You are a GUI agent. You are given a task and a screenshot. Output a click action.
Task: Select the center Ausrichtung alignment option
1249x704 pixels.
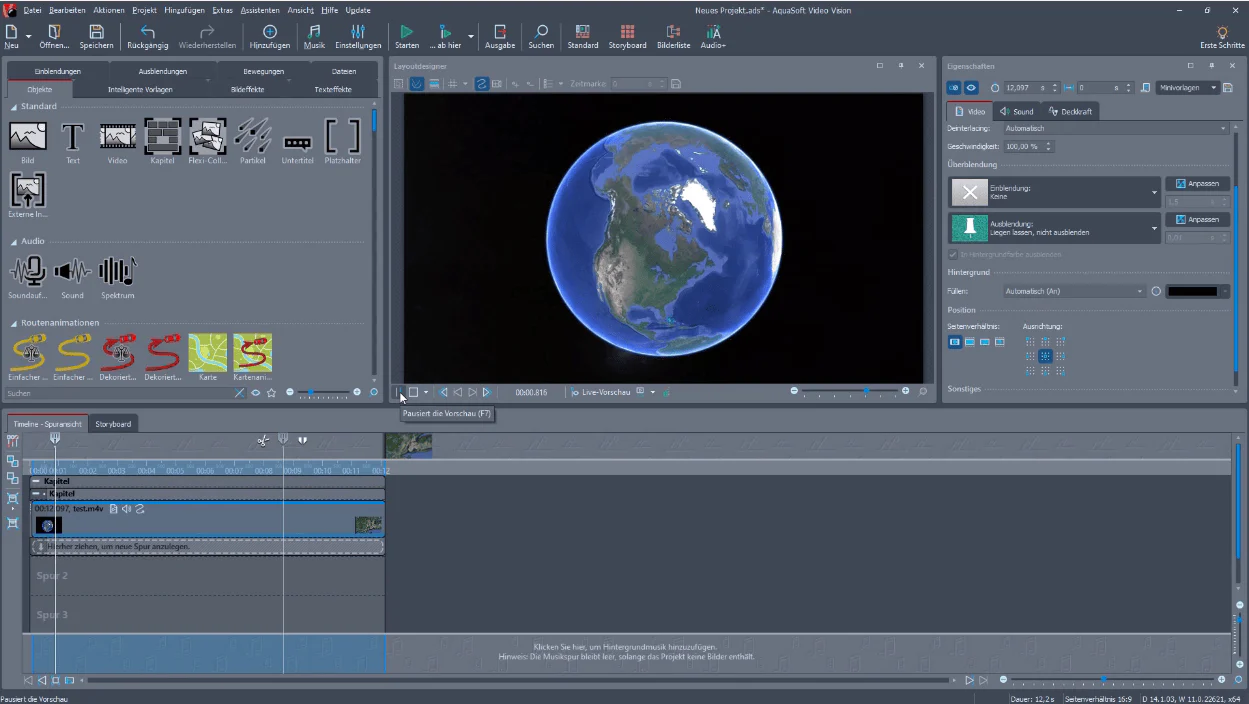pyautogui.click(x=1045, y=356)
